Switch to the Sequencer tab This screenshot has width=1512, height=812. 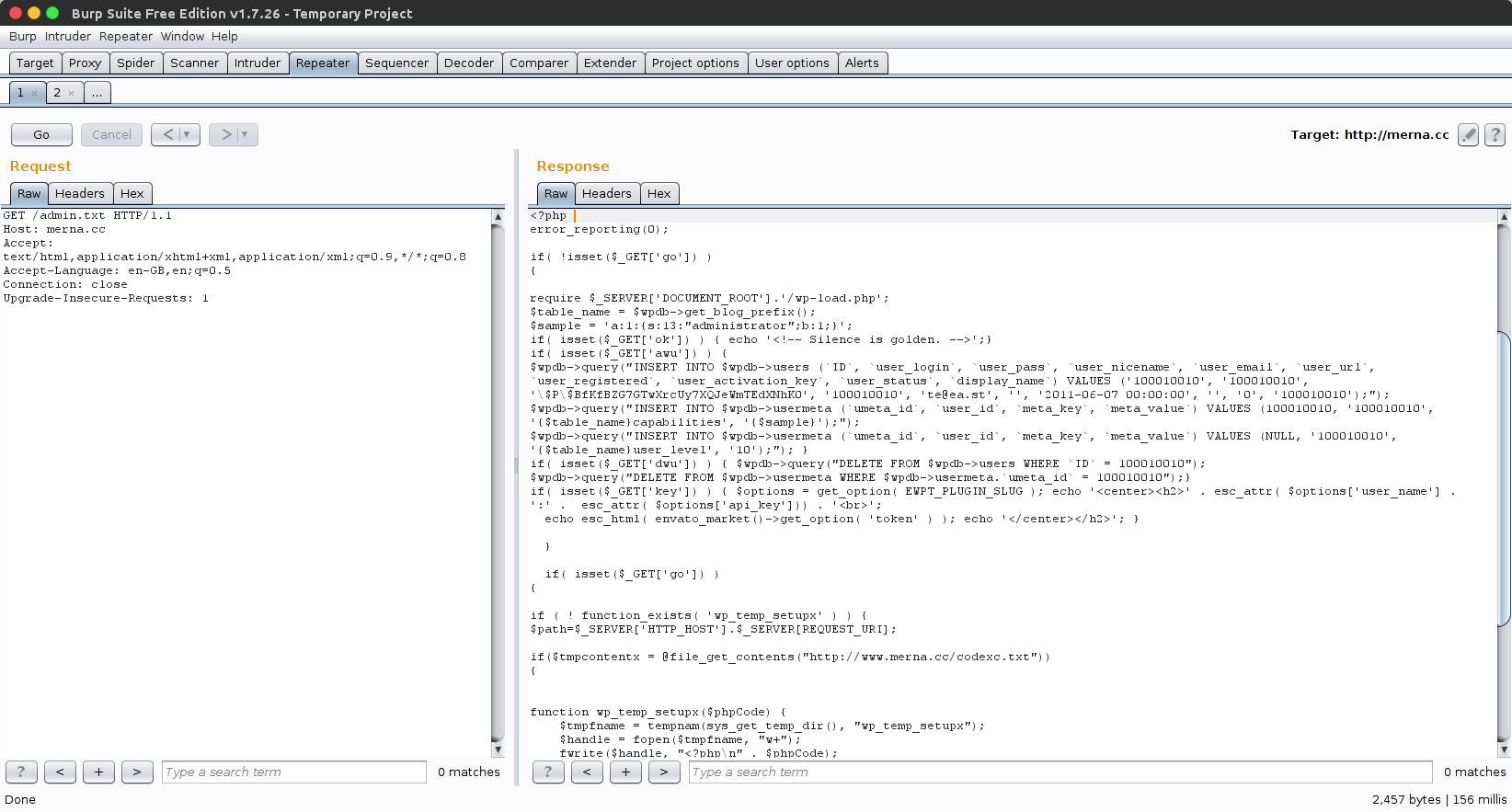coord(396,63)
